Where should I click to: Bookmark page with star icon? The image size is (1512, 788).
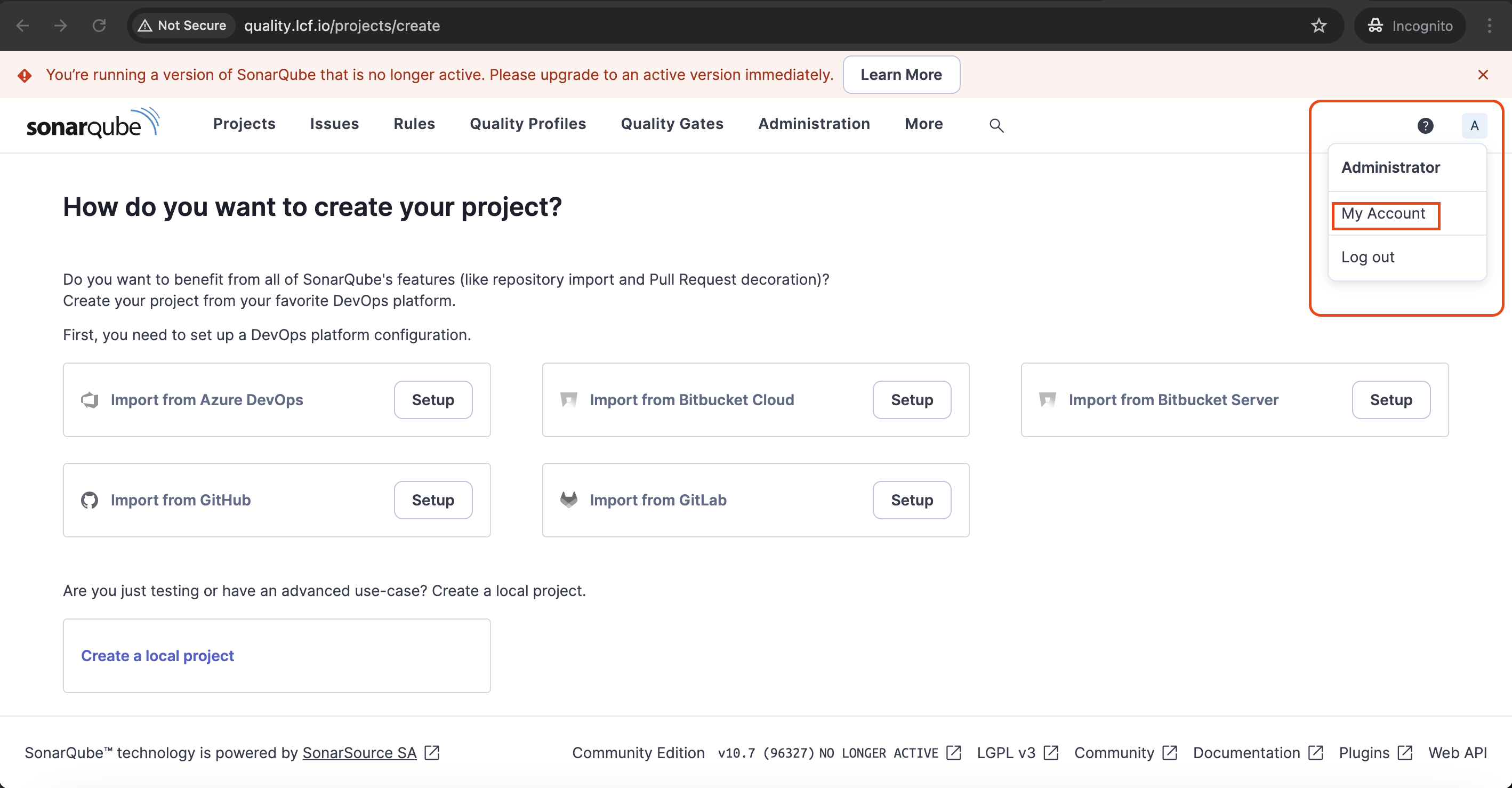point(1318,25)
